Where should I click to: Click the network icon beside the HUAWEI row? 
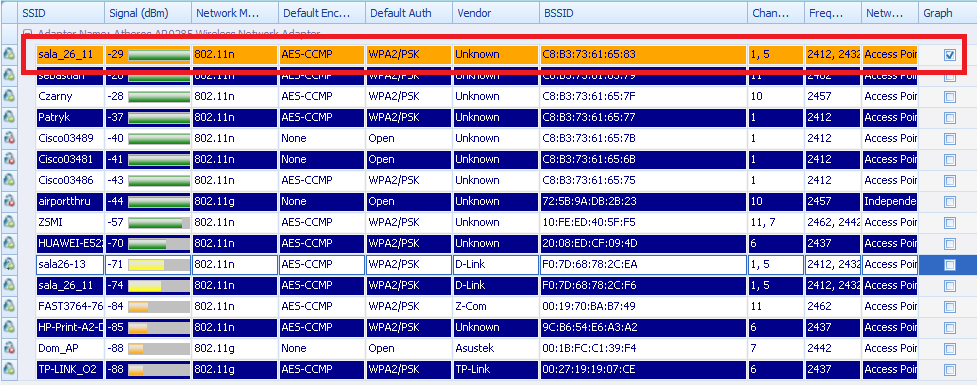9,243
